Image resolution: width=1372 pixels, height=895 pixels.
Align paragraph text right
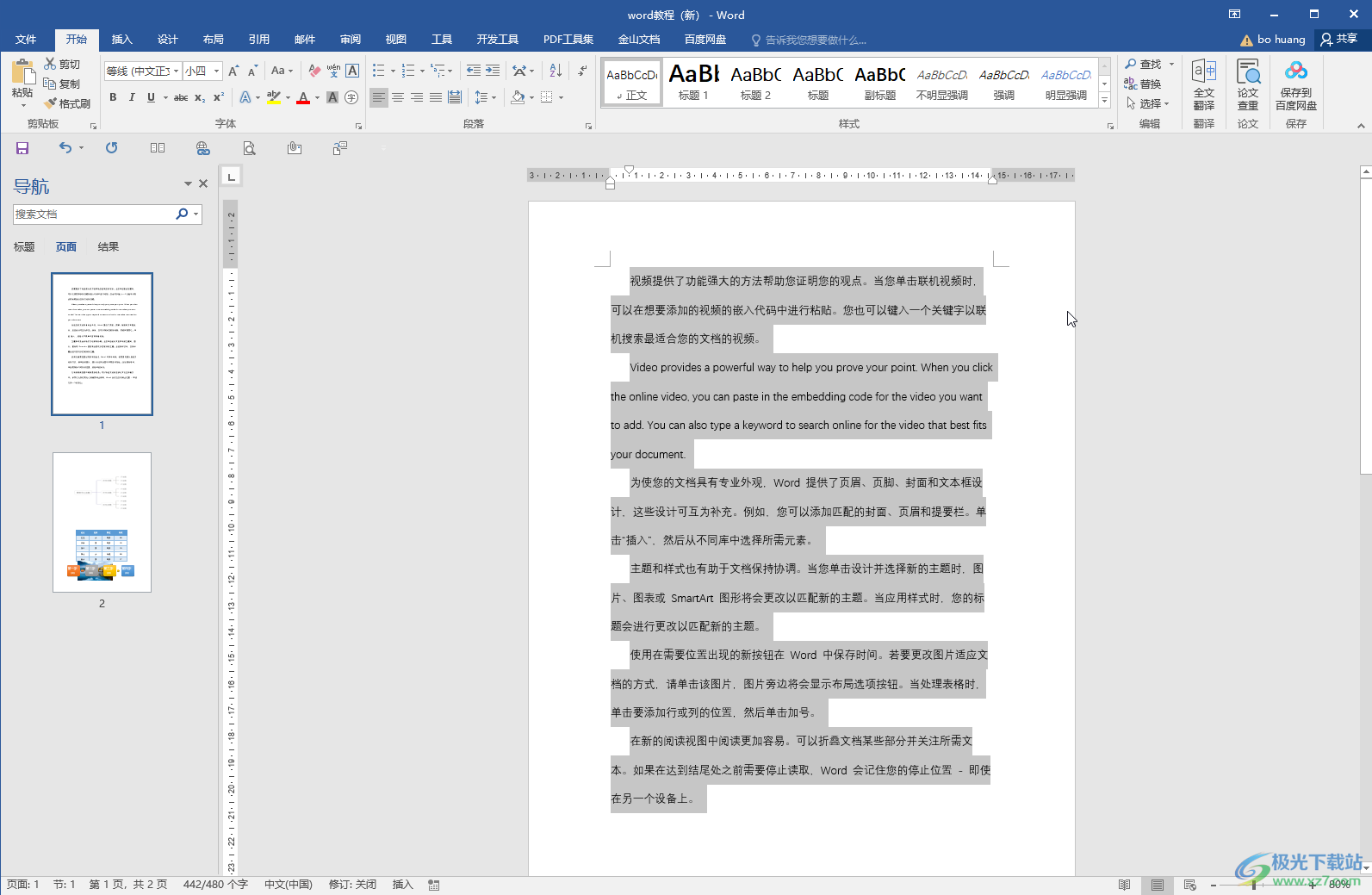tap(417, 97)
